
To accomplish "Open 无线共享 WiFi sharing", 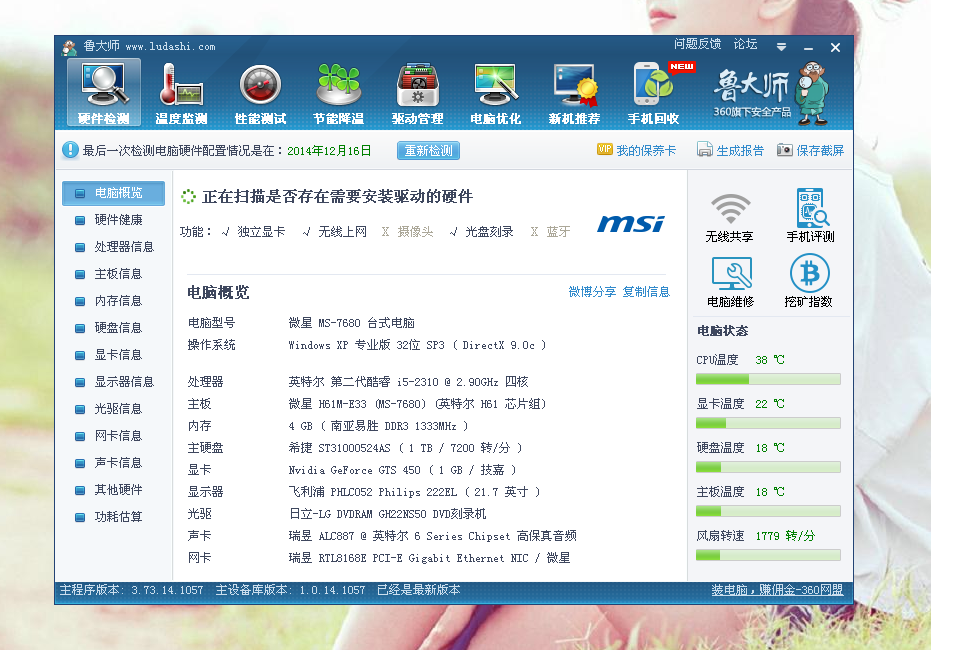I will (729, 217).
